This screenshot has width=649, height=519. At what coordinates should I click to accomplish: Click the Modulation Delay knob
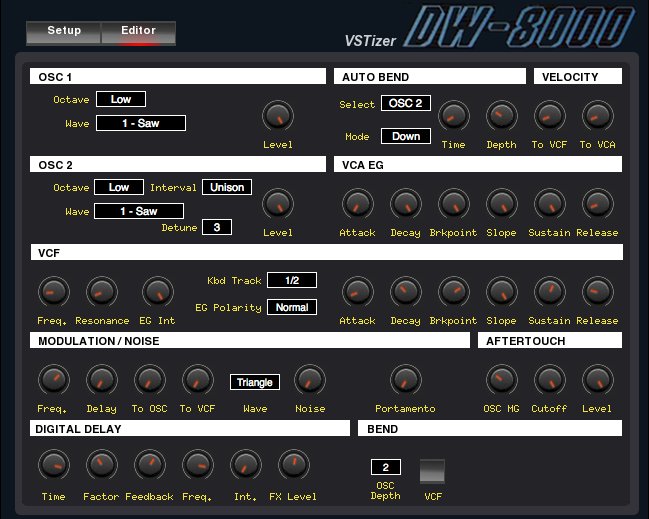102,380
